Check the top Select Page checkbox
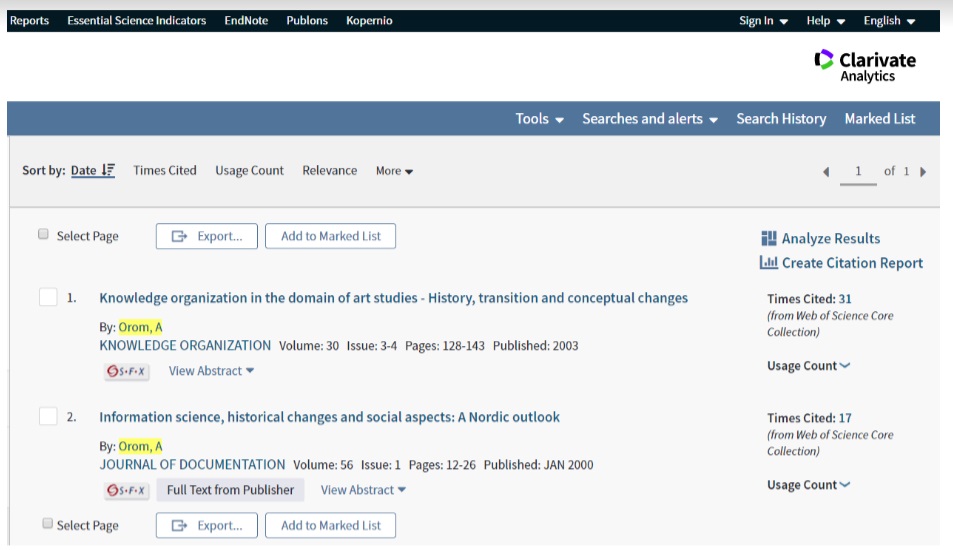This screenshot has width=953, height=550. tap(43, 234)
